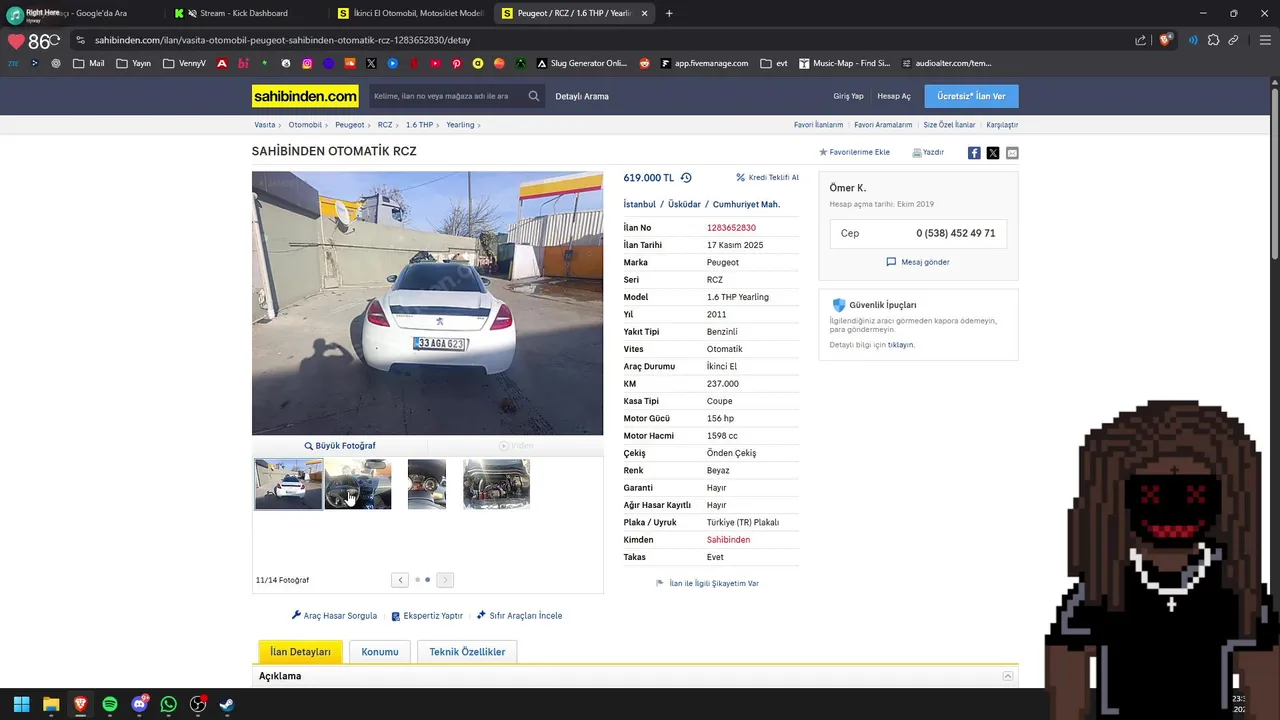Click the share page icon in address bar

[1141, 40]
